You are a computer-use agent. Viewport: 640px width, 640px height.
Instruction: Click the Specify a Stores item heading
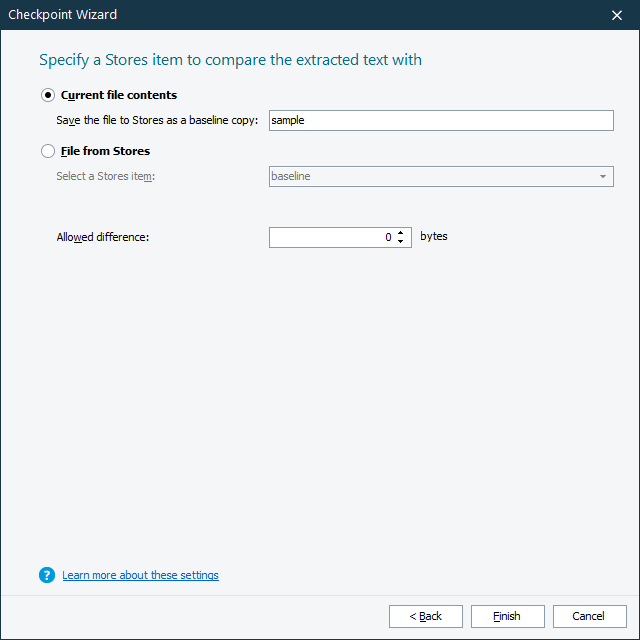[x=230, y=60]
